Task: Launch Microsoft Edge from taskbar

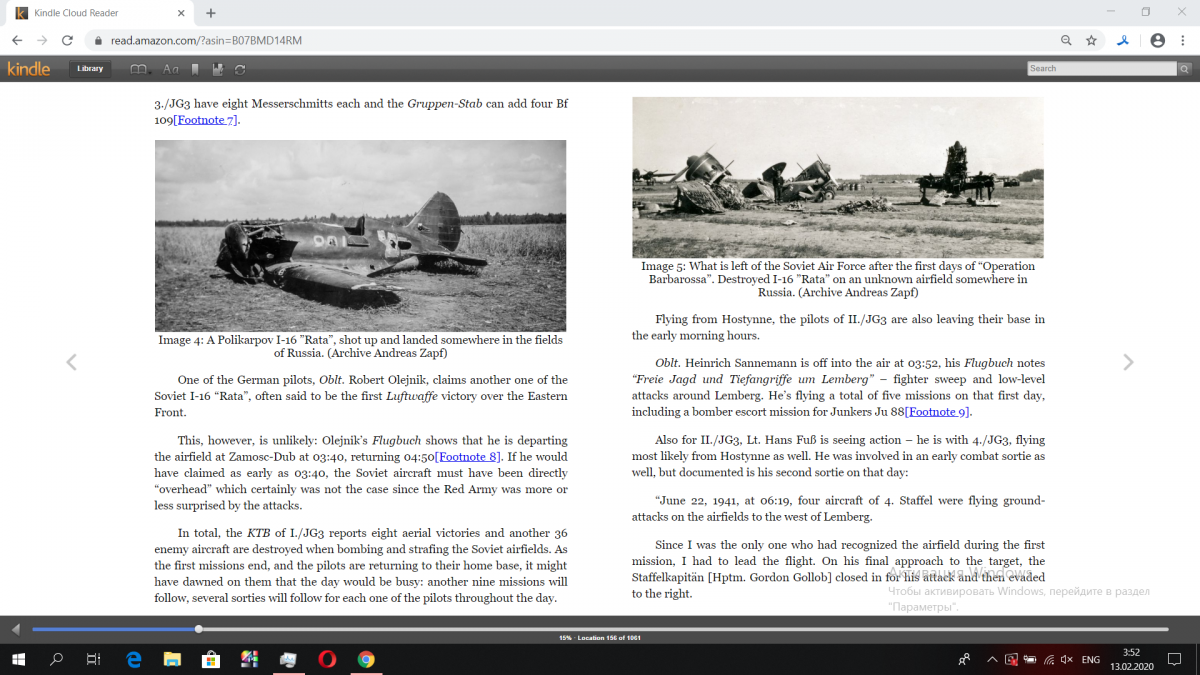Action: tap(134, 659)
